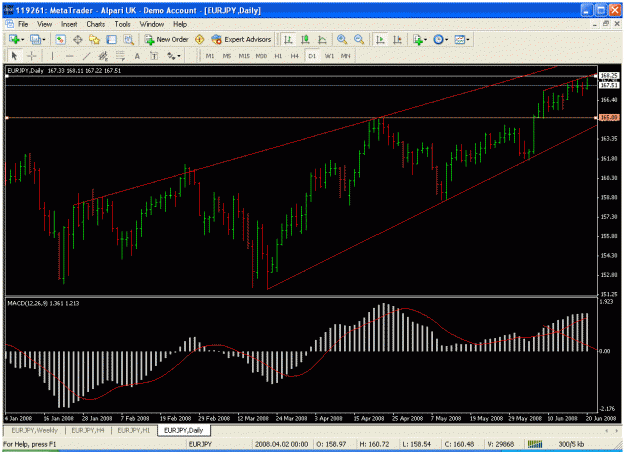Switch timeframe to M5
The height and width of the screenshot is (452, 625).
point(227,56)
